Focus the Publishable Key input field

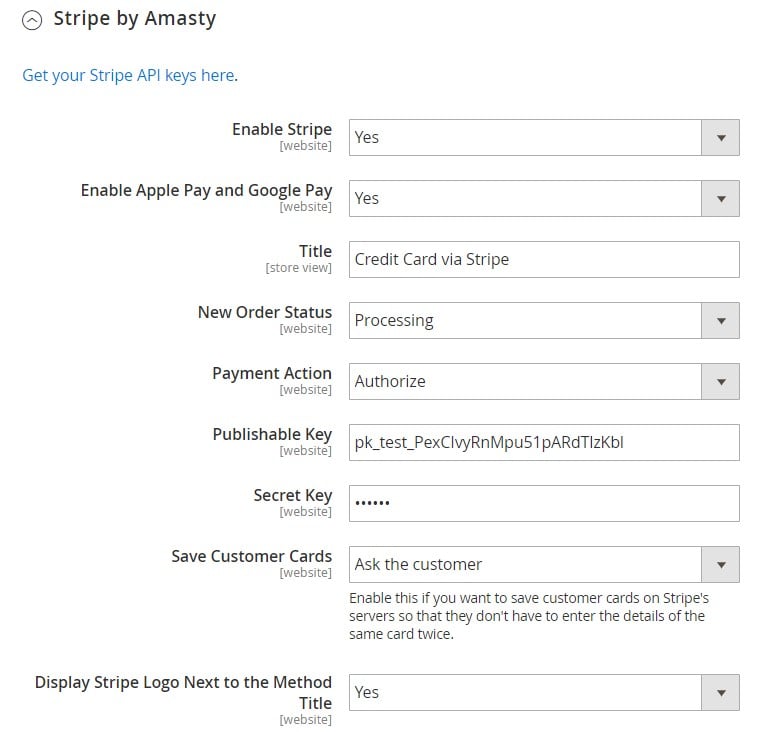click(x=544, y=442)
